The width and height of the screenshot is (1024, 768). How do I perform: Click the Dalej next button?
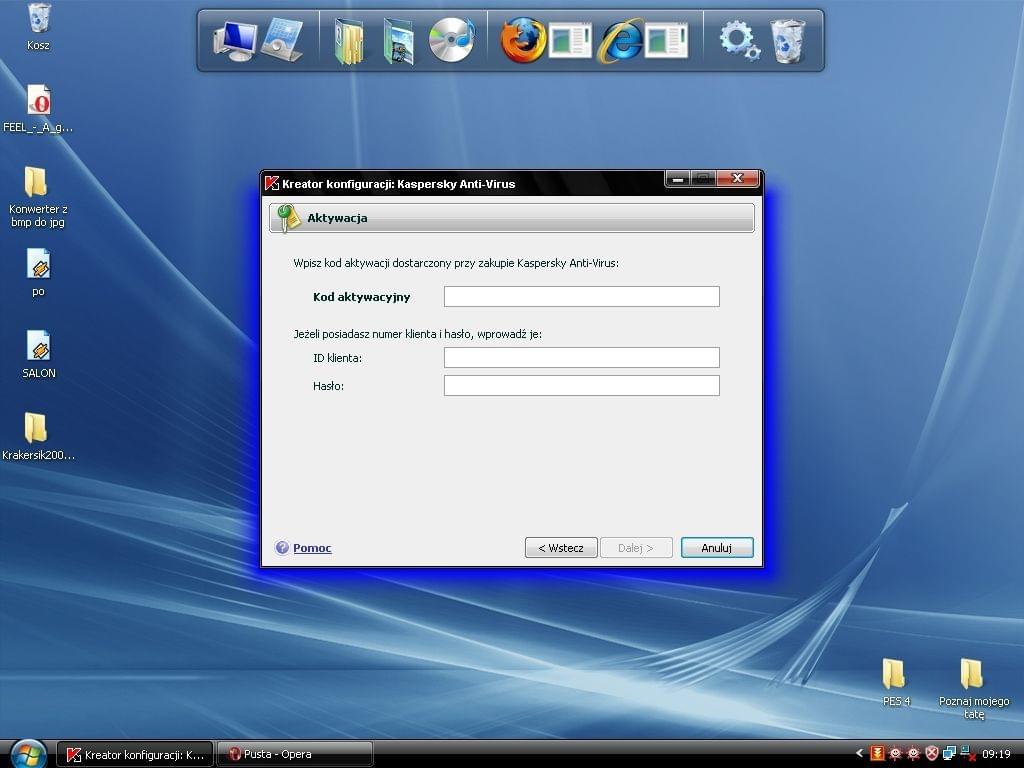636,548
